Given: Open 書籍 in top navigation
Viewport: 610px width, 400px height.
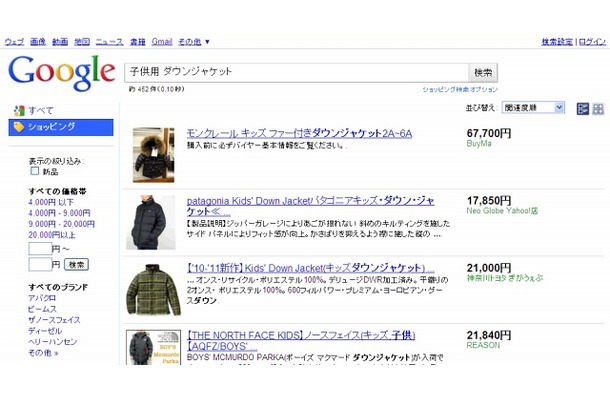Looking at the screenshot, I should 137,42.
